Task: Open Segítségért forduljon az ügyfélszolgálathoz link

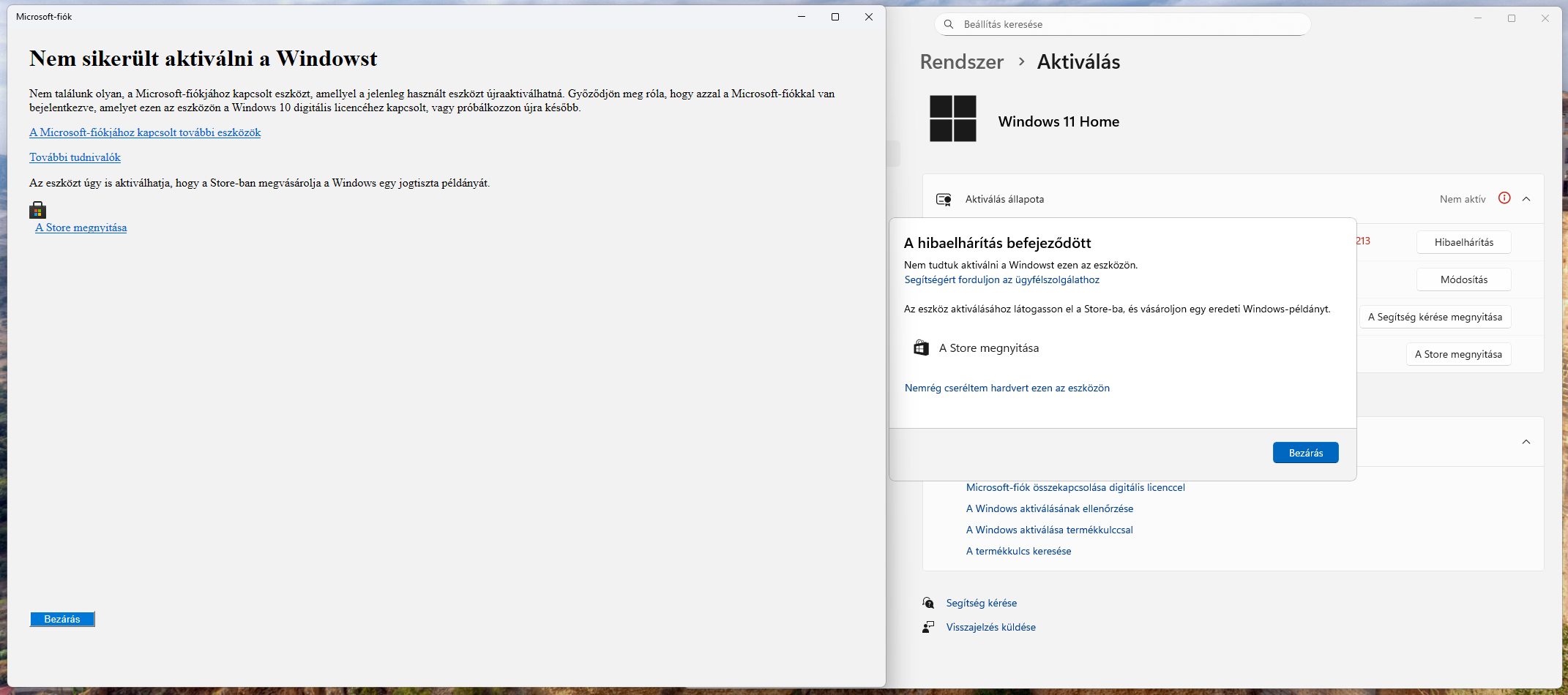Action: pyautogui.click(x=1002, y=280)
